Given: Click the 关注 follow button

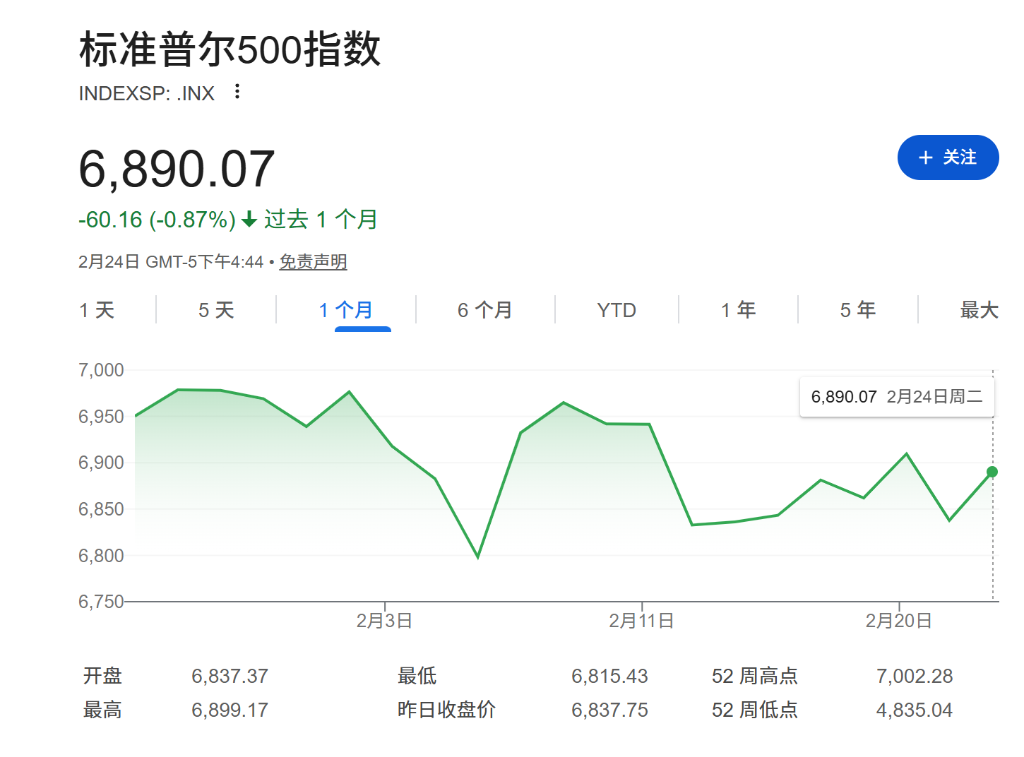Looking at the screenshot, I should tap(948, 157).
